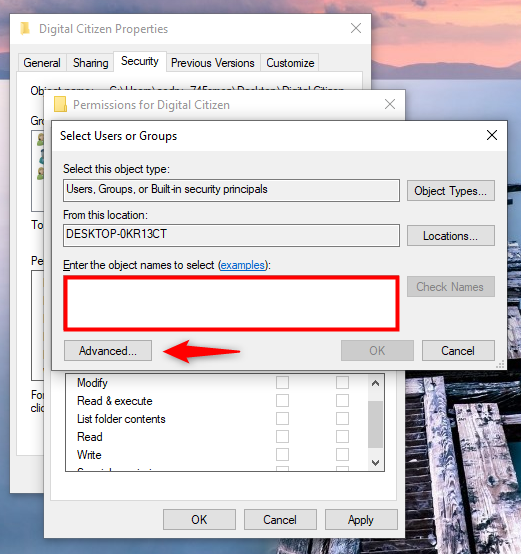Screen dimensions: 521x554
Task: Tick the Allow checkbox for Modify
Action: pyautogui.click(x=282, y=383)
